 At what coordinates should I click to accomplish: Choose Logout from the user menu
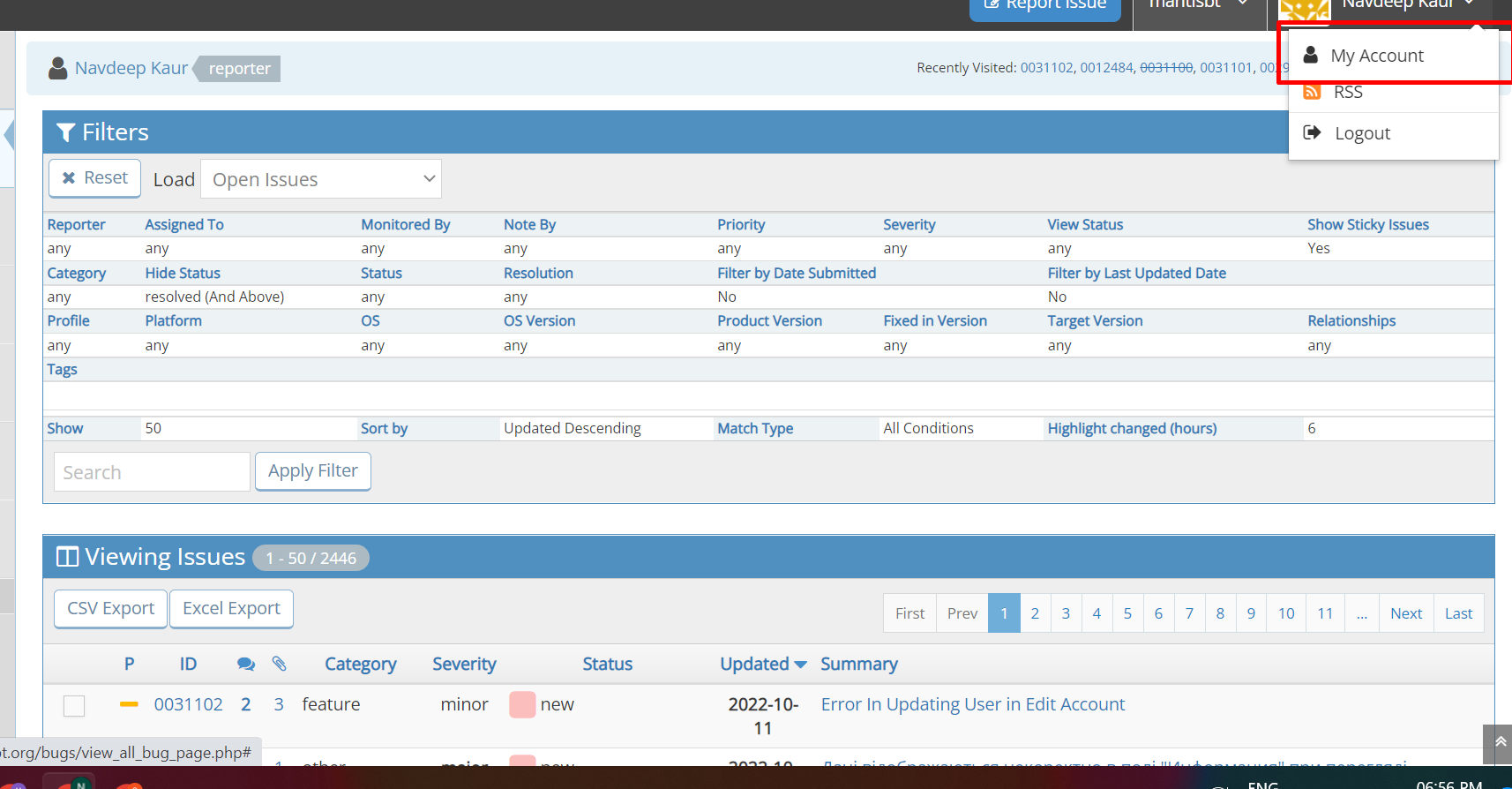[1362, 133]
